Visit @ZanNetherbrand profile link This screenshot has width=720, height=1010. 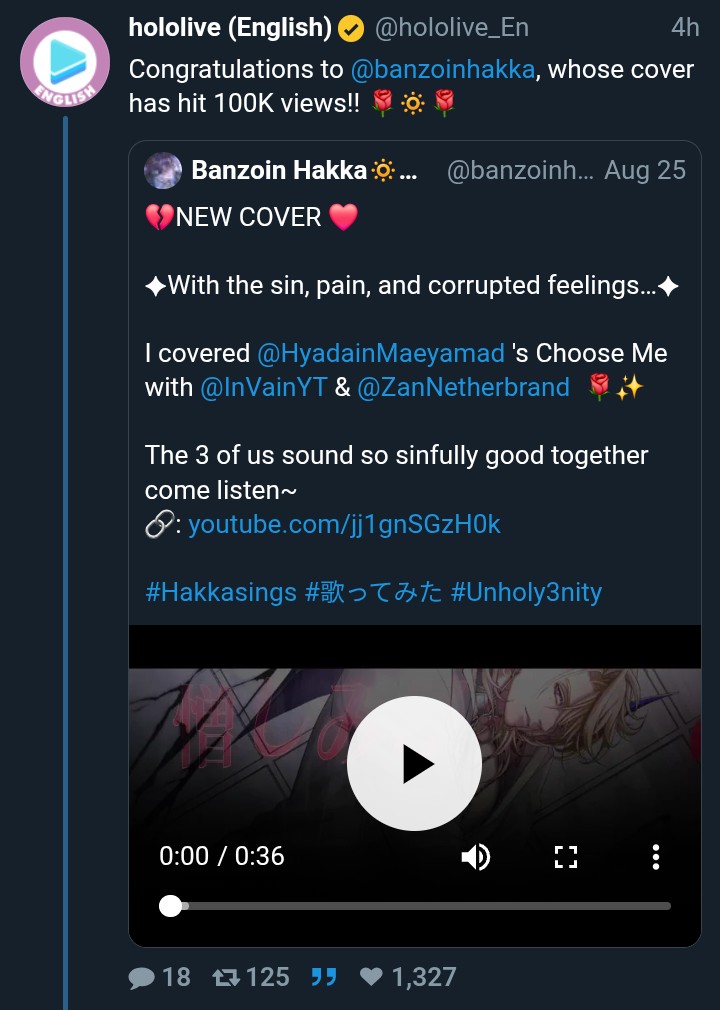pyautogui.click(x=463, y=387)
